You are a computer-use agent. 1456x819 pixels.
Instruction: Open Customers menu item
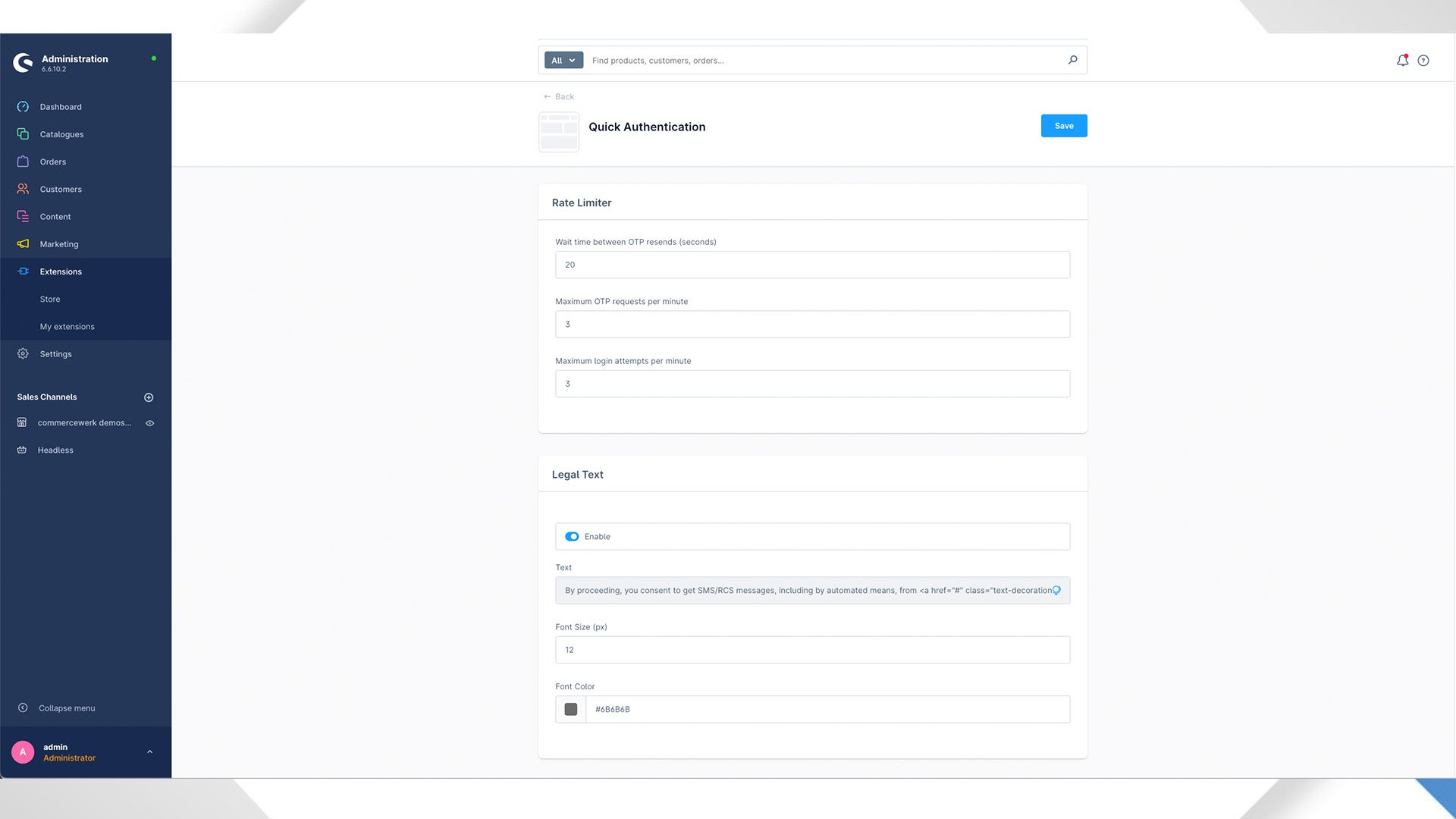61,189
